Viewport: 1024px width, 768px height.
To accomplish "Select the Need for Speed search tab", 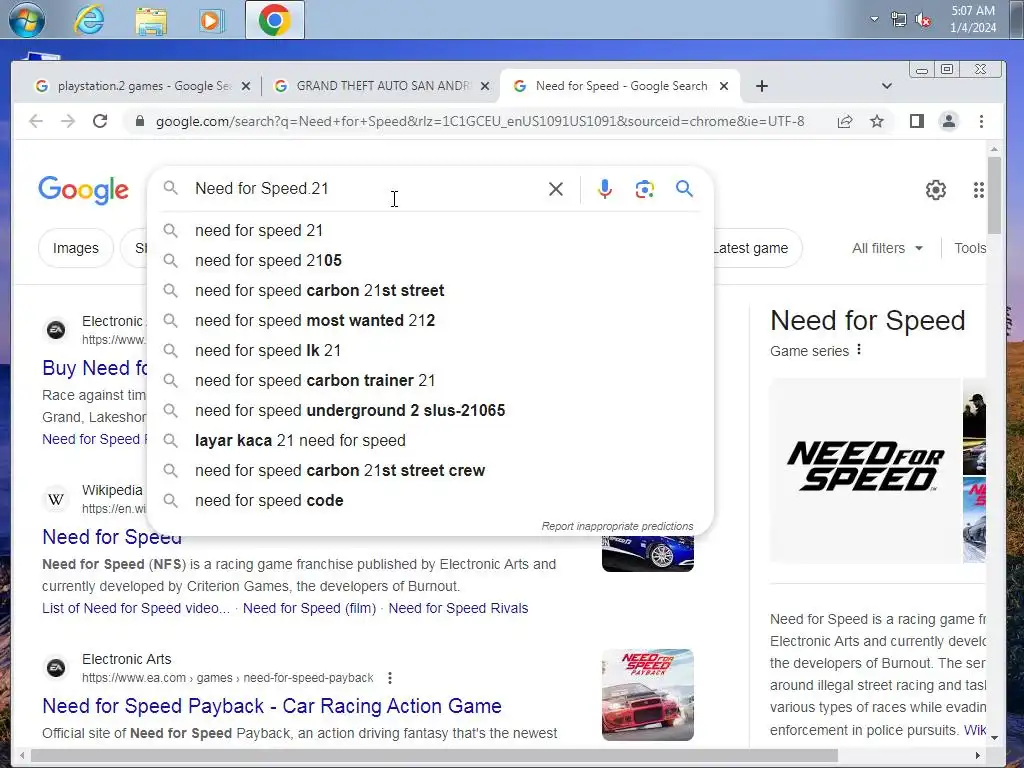I will [x=620, y=86].
